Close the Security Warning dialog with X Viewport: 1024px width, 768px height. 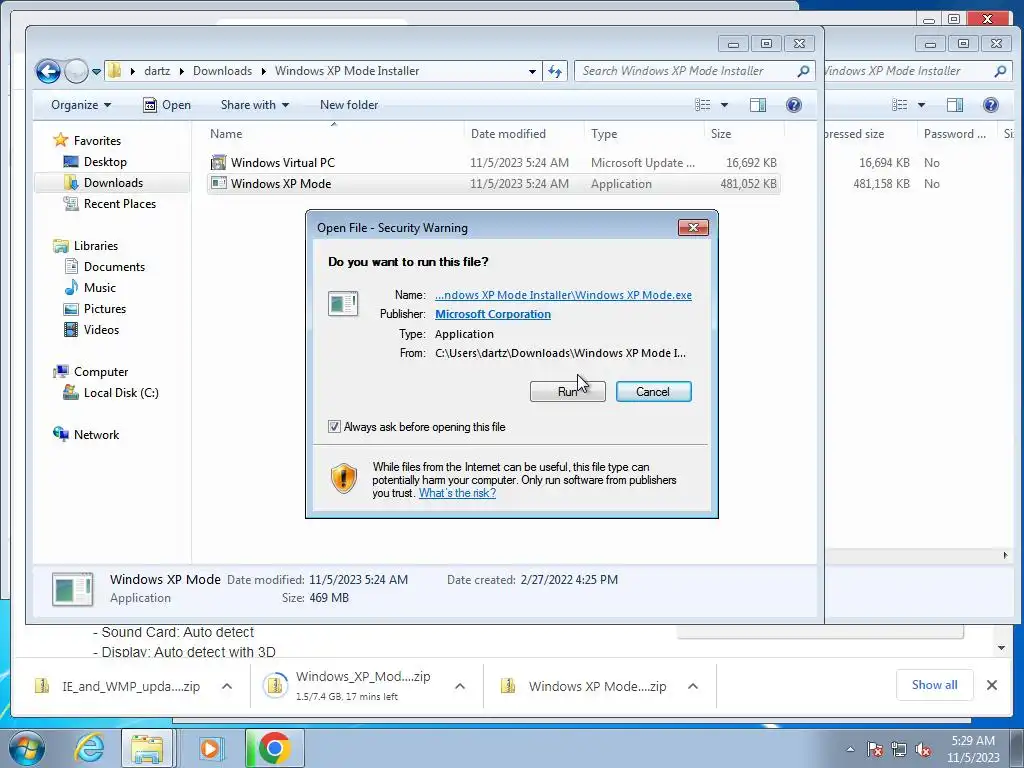[693, 227]
